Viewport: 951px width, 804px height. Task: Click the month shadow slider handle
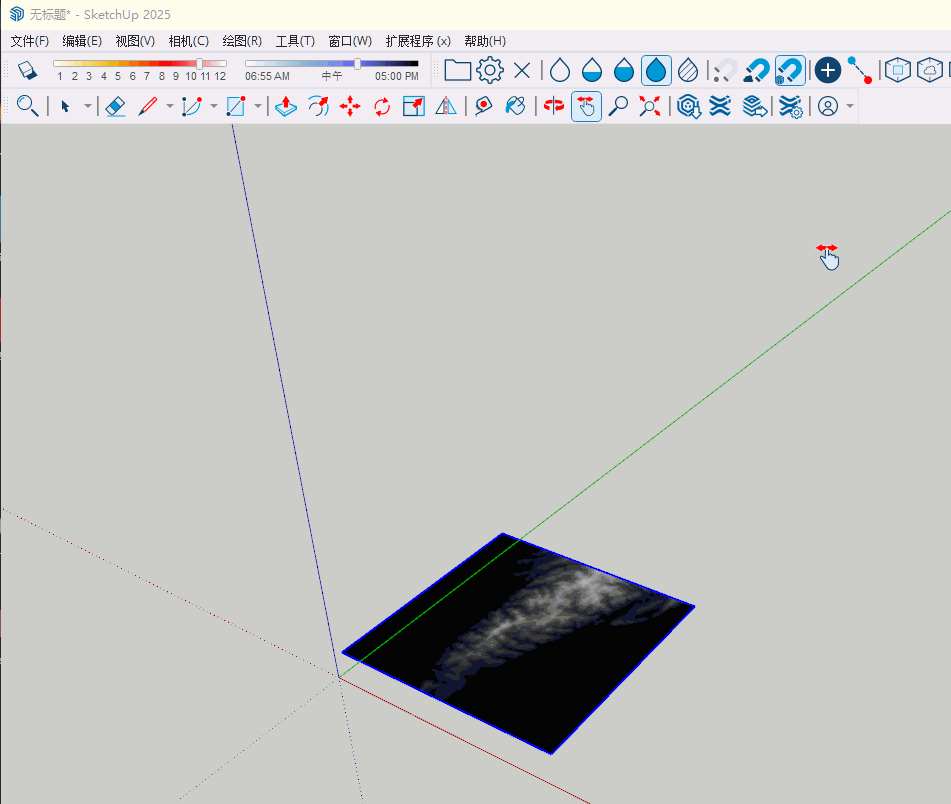[x=200, y=63]
